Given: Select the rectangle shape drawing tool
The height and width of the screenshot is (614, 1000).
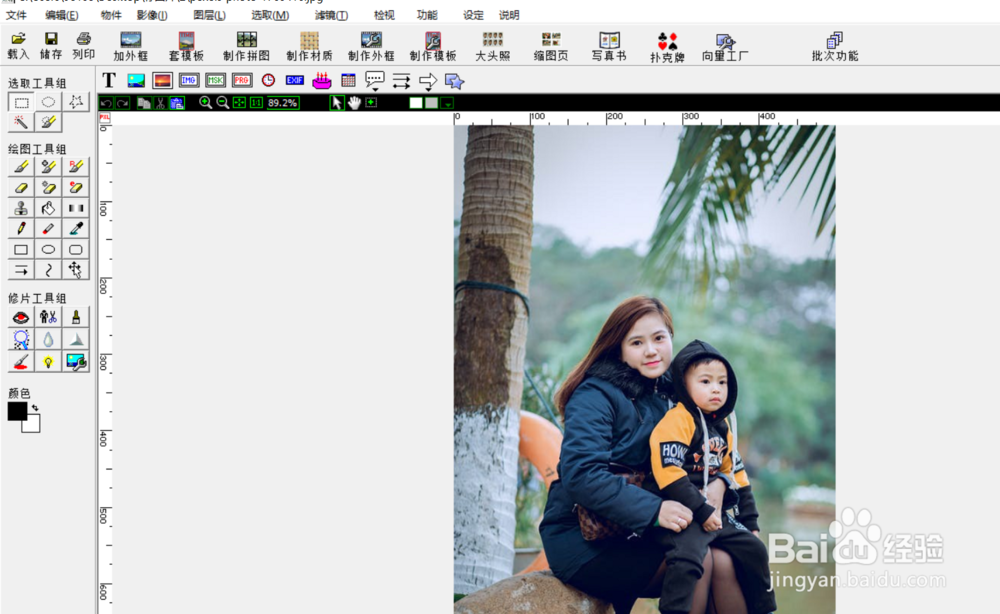Looking at the screenshot, I should [21, 249].
